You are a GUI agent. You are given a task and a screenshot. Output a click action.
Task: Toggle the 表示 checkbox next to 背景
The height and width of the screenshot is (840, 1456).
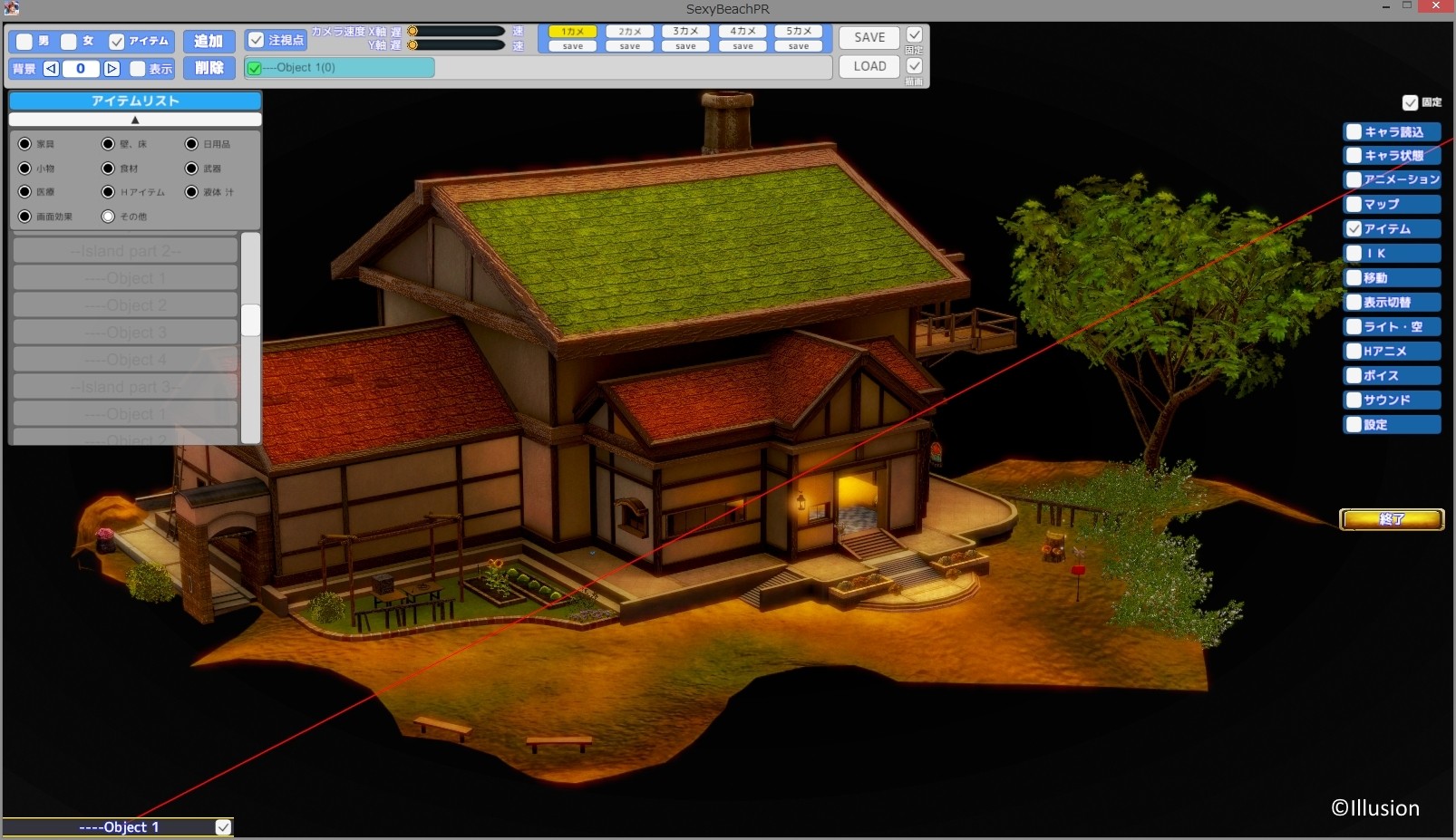tap(138, 69)
